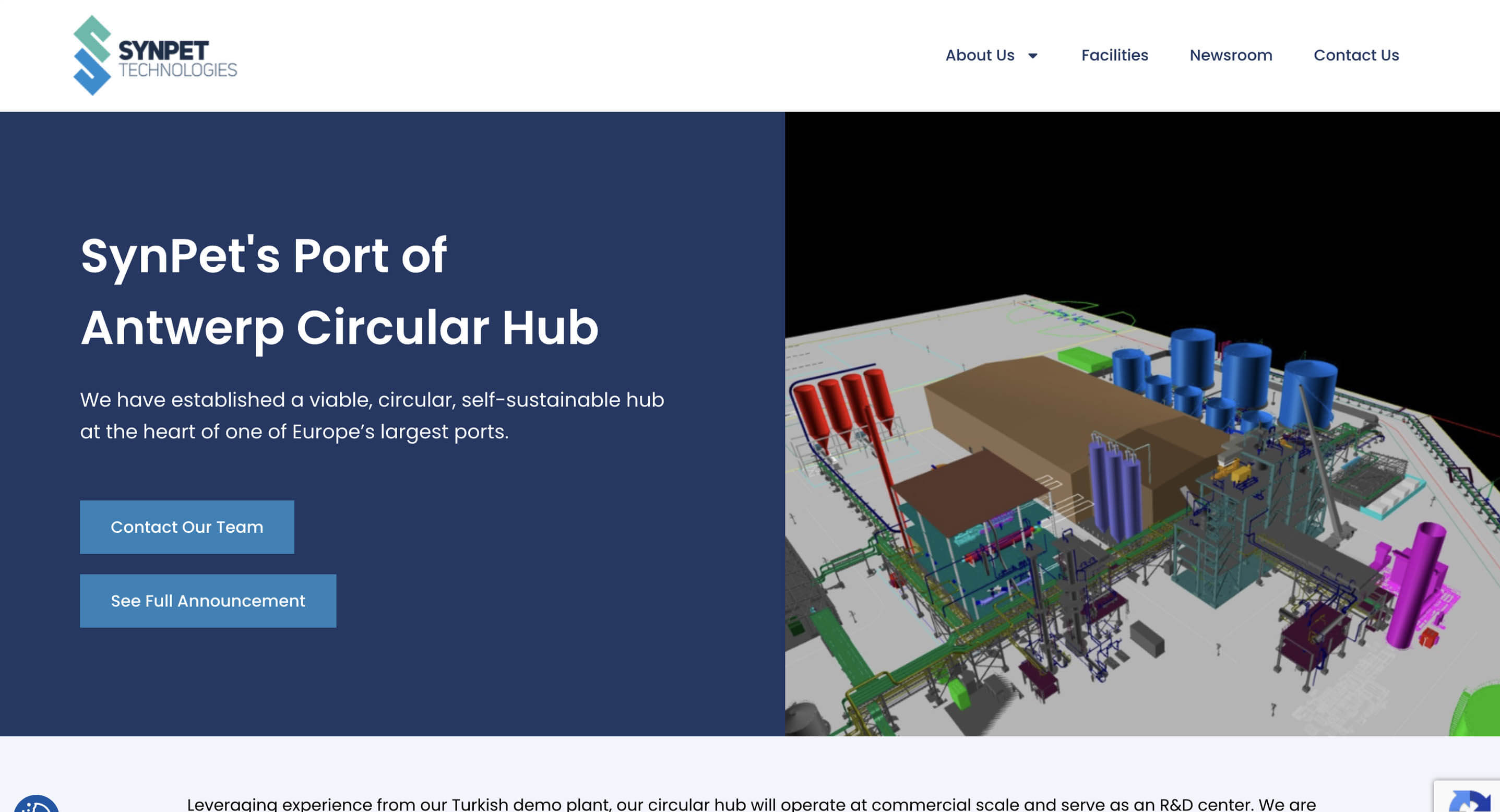Go to the Facilities page
This screenshot has width=1500, height=812.
tap(1114, 55)
